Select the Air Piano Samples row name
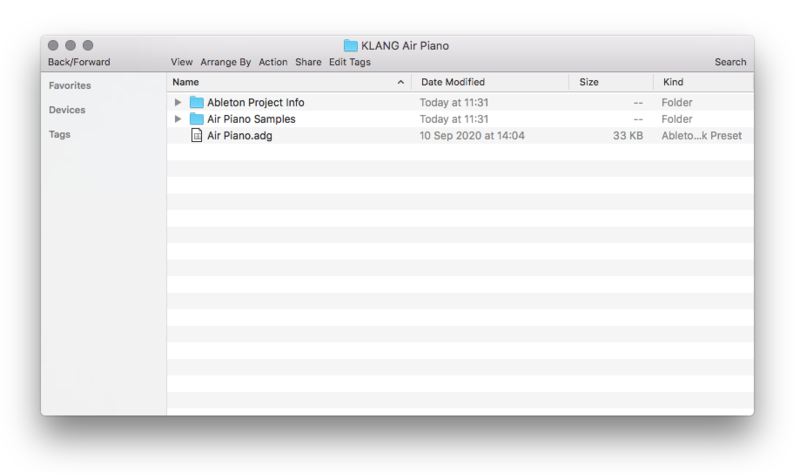The image size is (800, 473). pyautogui.click(x=251, y=119)
